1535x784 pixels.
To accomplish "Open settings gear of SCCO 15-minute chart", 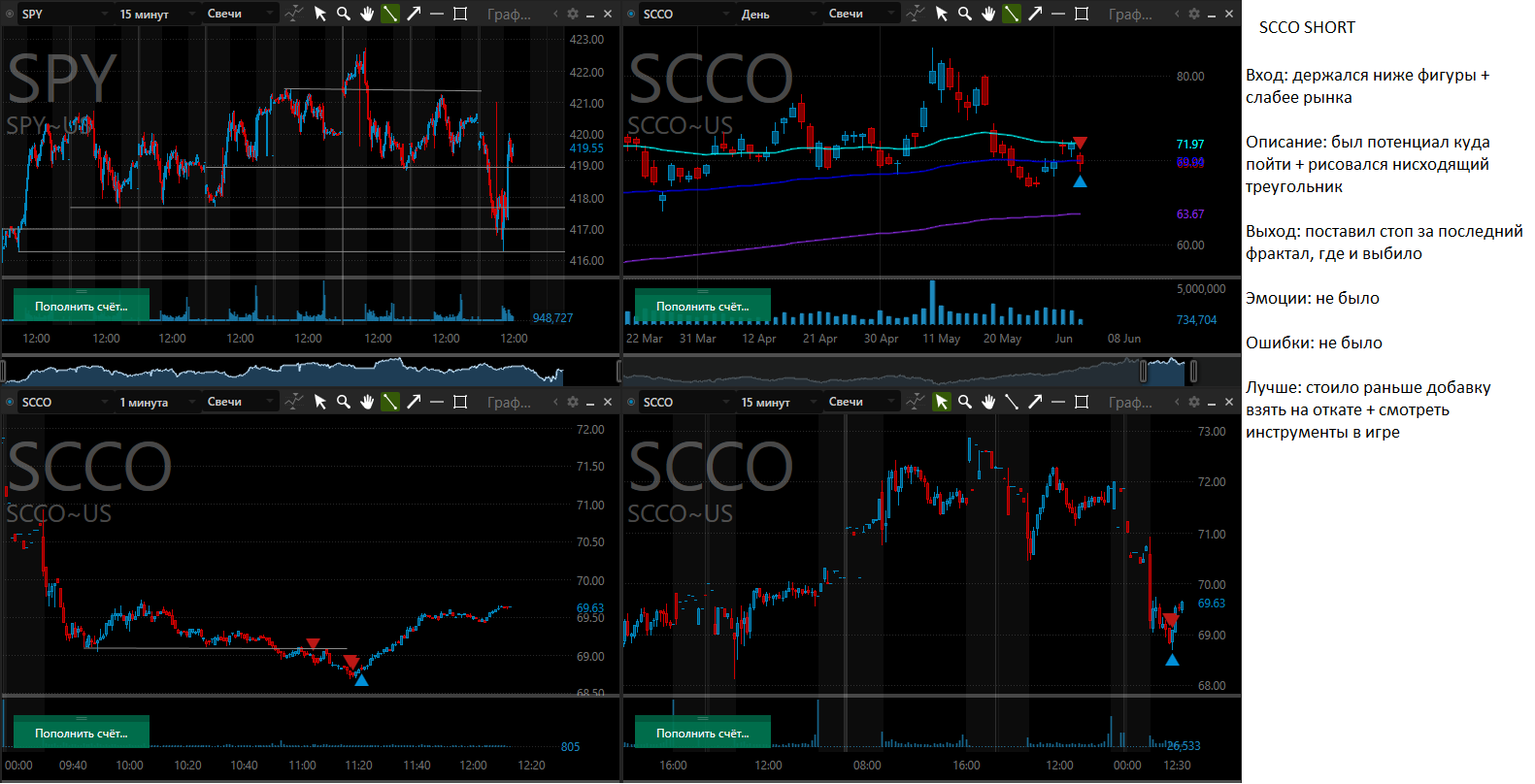I will (x=1194, y=402).
